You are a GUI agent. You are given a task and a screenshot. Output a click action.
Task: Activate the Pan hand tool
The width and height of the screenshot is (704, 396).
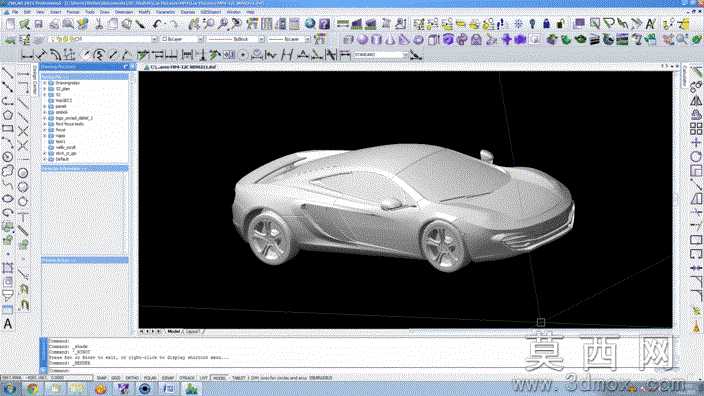click(194, 24)
